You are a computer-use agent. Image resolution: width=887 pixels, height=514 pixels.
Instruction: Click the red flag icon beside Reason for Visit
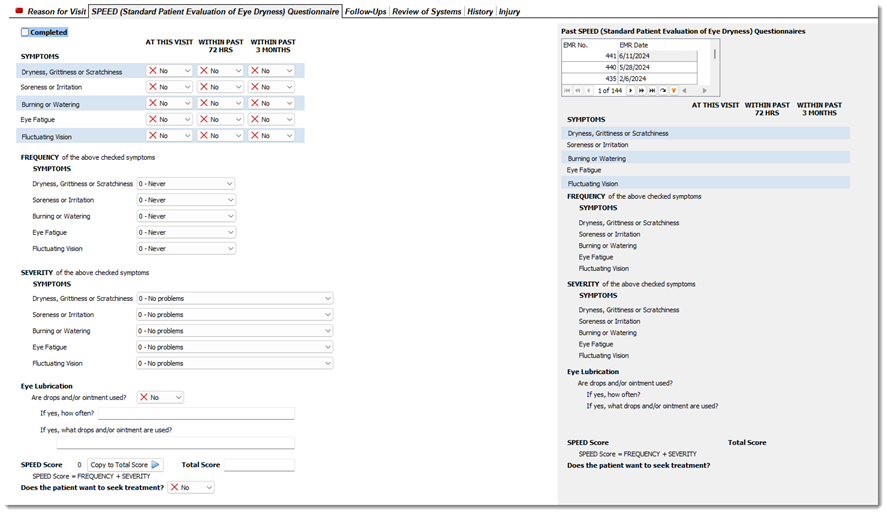point(19,11)
